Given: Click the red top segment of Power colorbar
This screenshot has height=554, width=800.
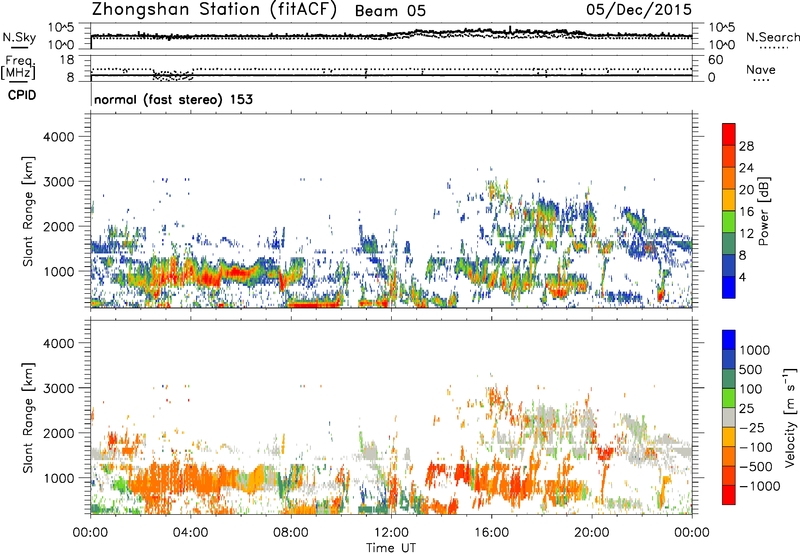Looking at the screenshot, I should tap(729, 134).
